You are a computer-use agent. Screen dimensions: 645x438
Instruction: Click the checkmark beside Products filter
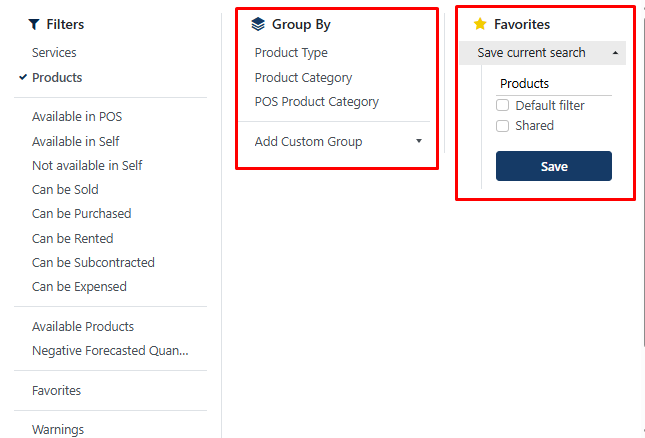[23, 77]
